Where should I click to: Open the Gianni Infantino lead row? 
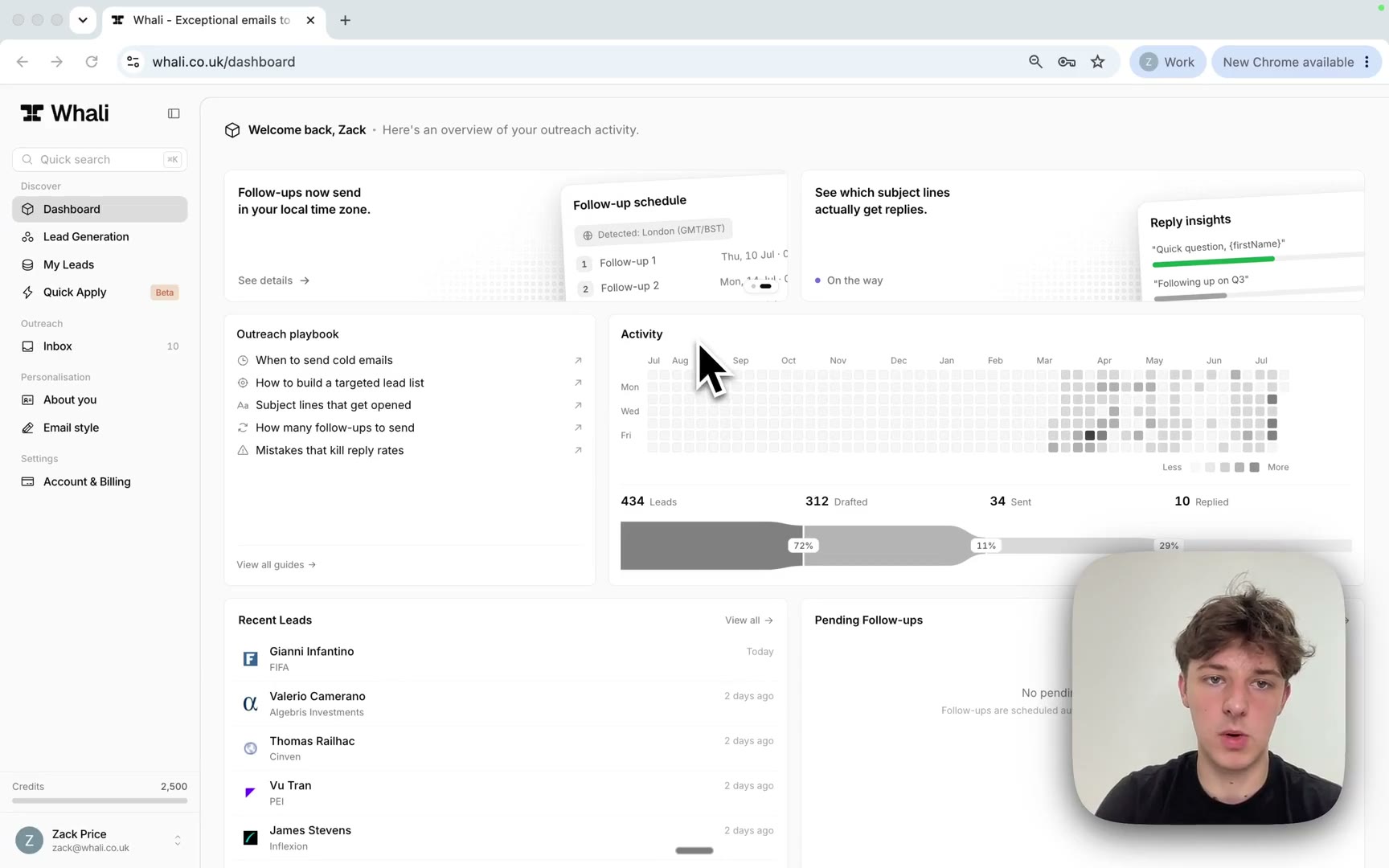(506, 659)
